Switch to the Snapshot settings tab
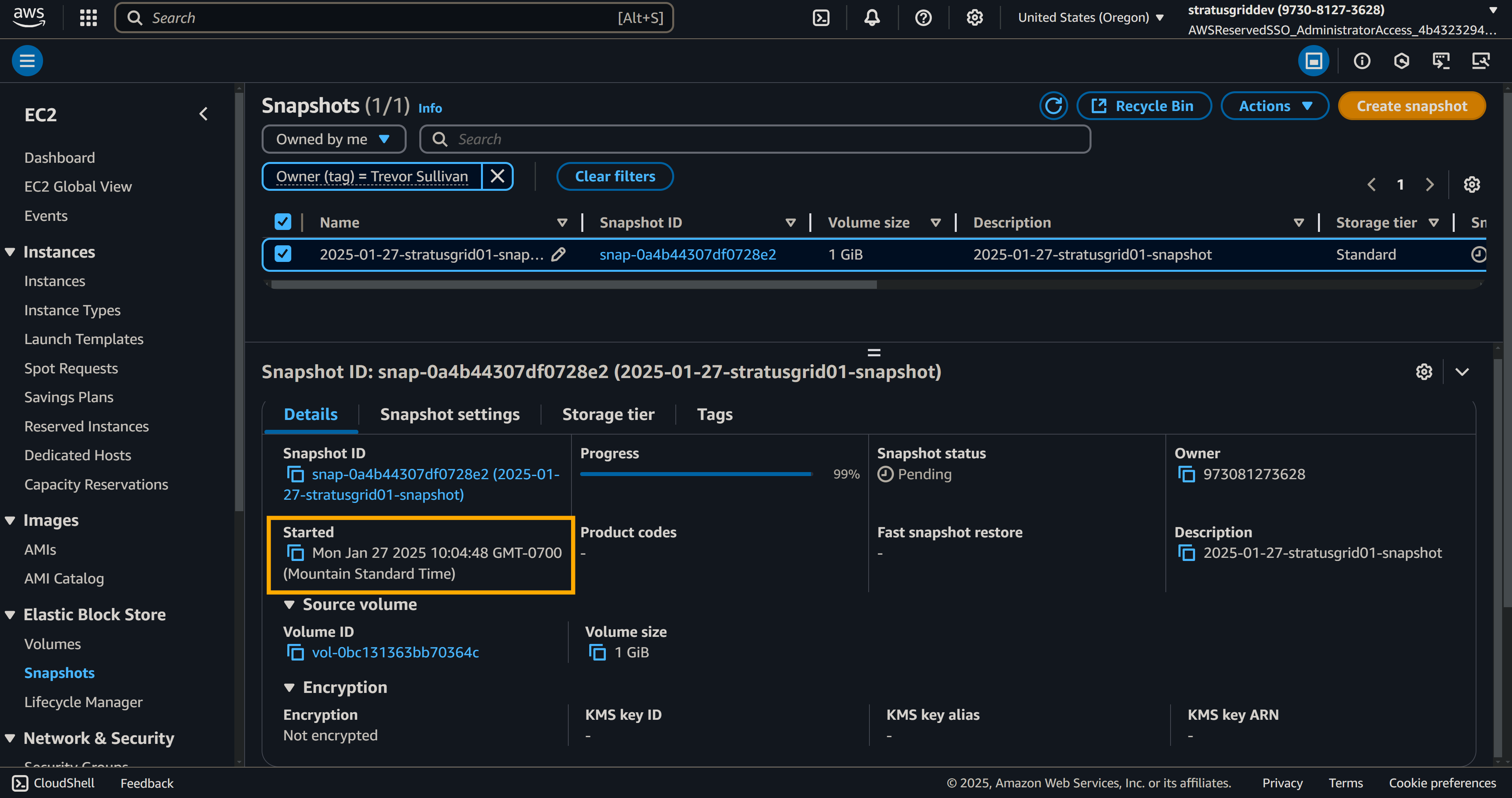 coord(450,414)
